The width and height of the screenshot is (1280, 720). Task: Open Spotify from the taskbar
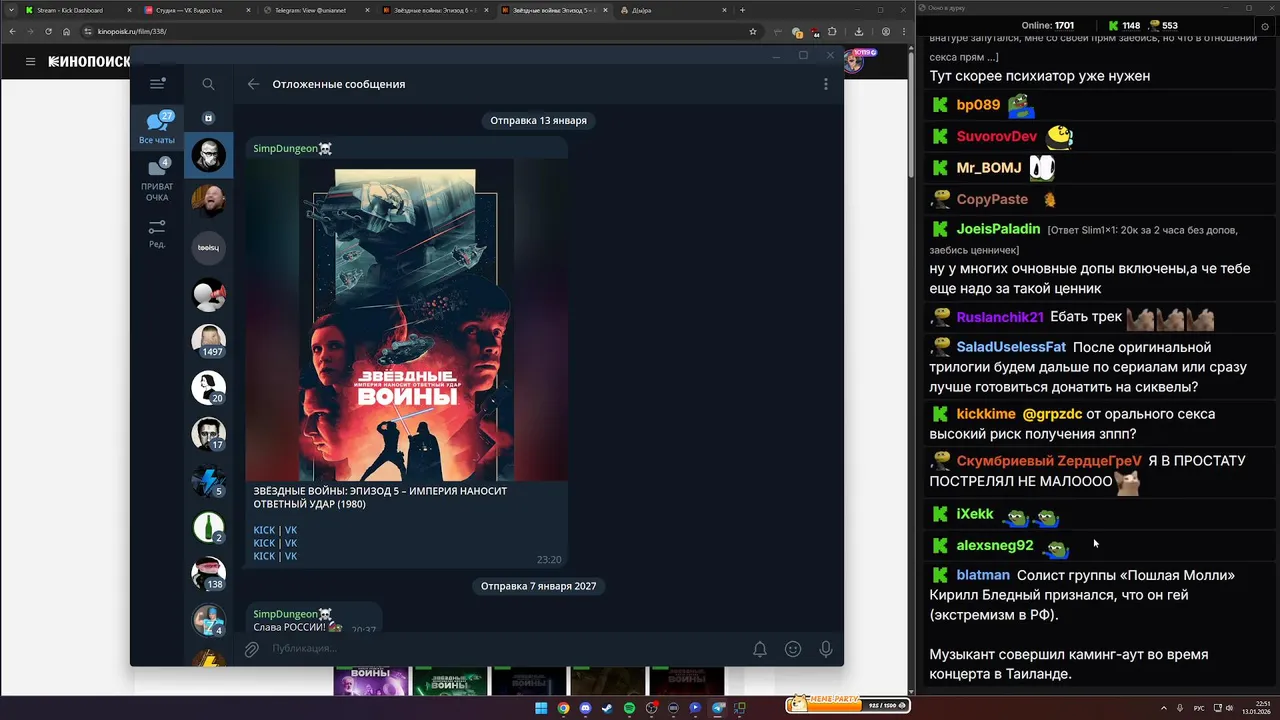pos(629,708)
